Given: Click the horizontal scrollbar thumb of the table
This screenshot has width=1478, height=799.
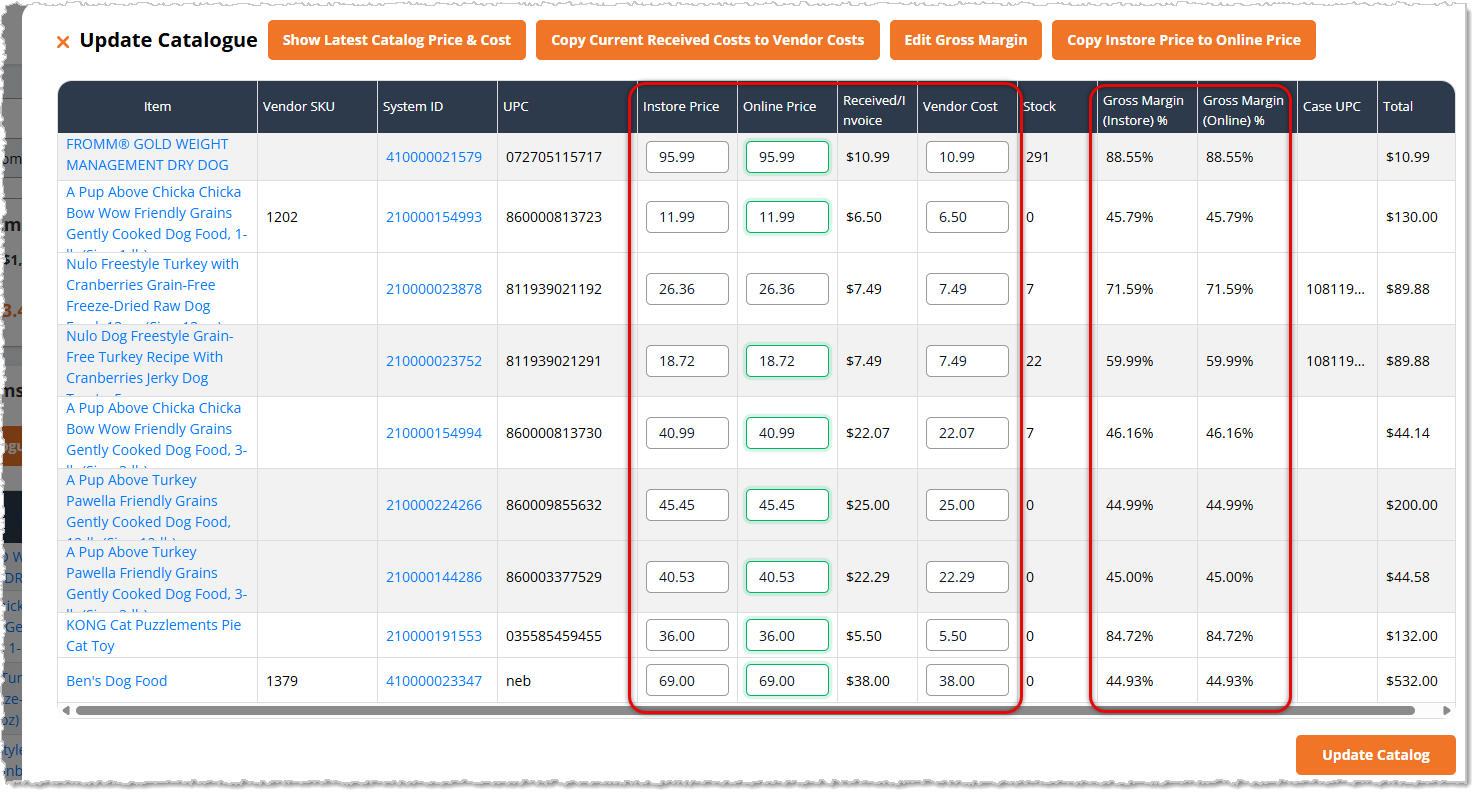Looking at the screenshot, I should pyautogui.click(x=745, y=711).
